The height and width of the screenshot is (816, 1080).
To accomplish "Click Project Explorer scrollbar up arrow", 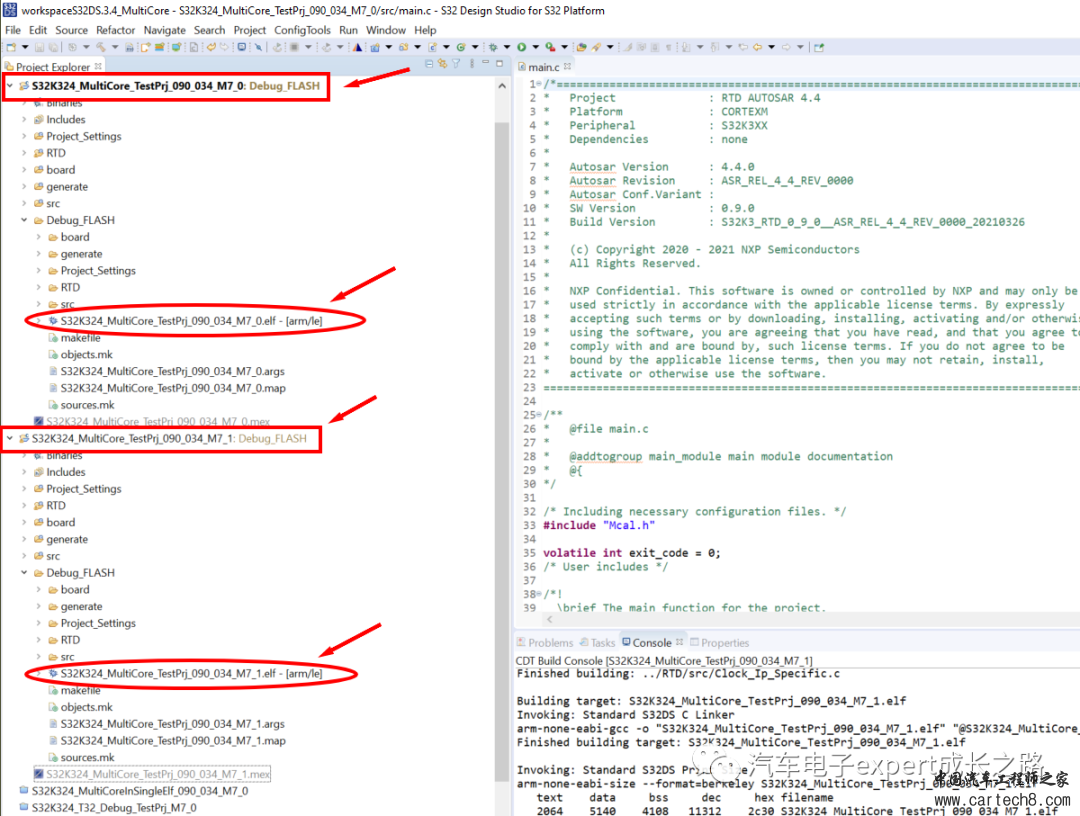I will tap(502, 86).
